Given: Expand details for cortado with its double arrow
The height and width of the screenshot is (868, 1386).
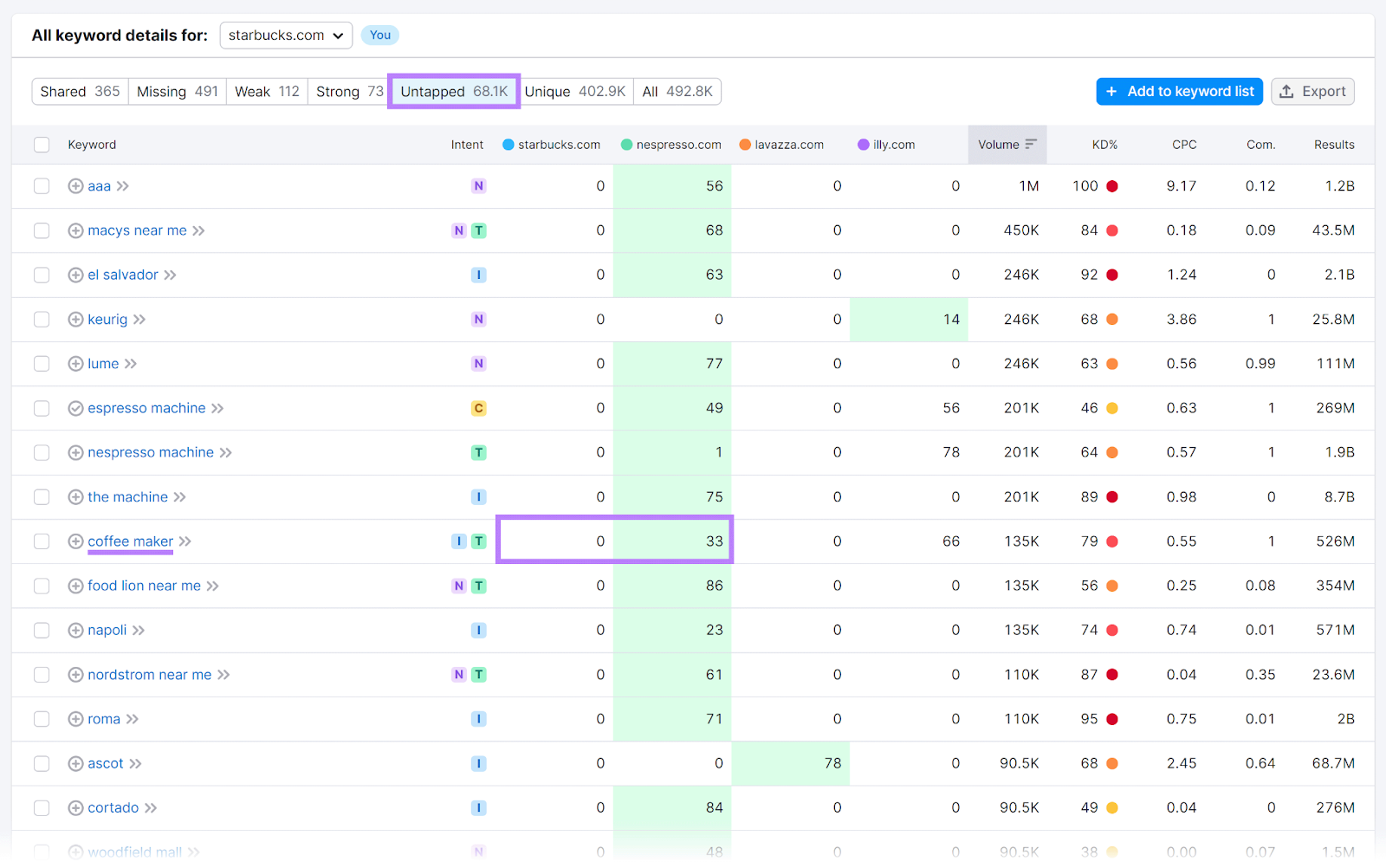Looking at the screenshot, I should (x=148, y=806).
